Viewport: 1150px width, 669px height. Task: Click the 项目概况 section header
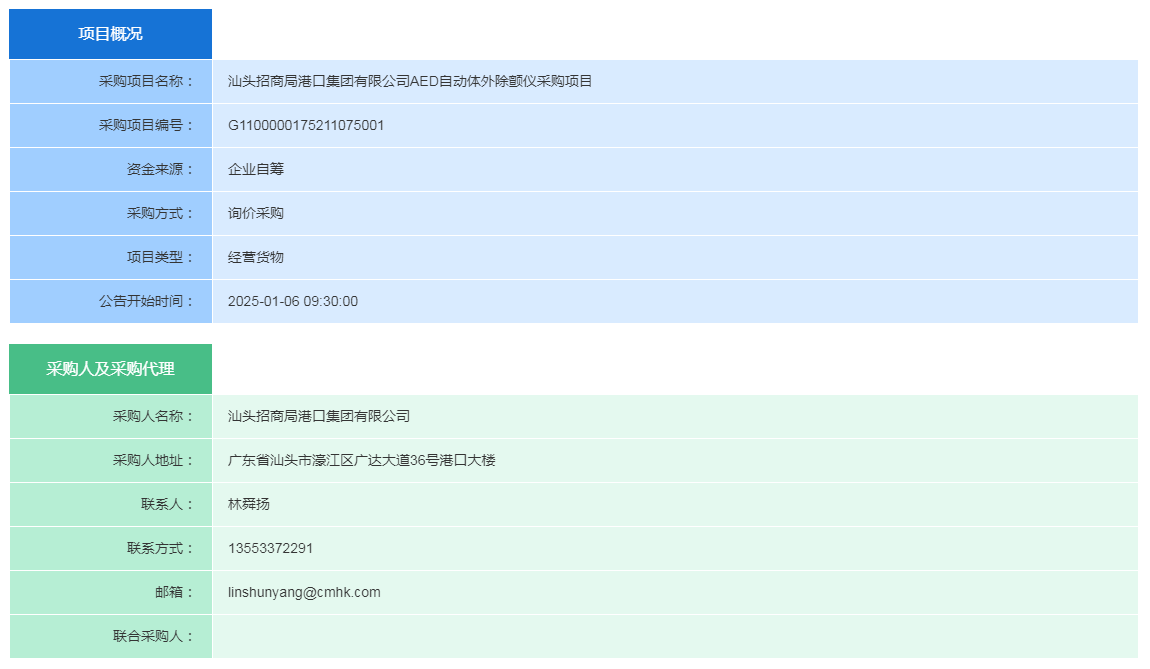pyautogui.click(x=110, y=34)
